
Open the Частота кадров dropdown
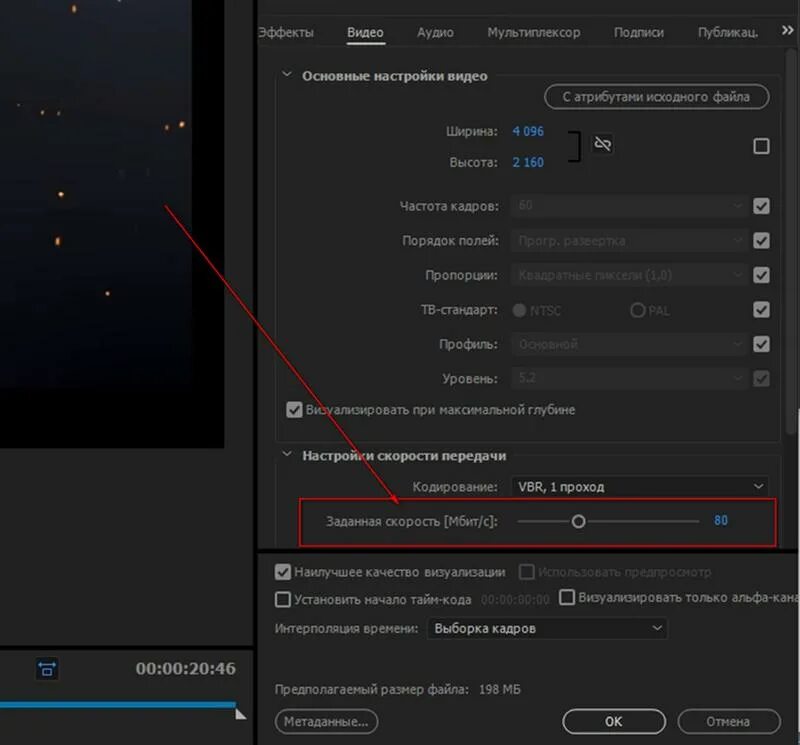coord(630,206)
